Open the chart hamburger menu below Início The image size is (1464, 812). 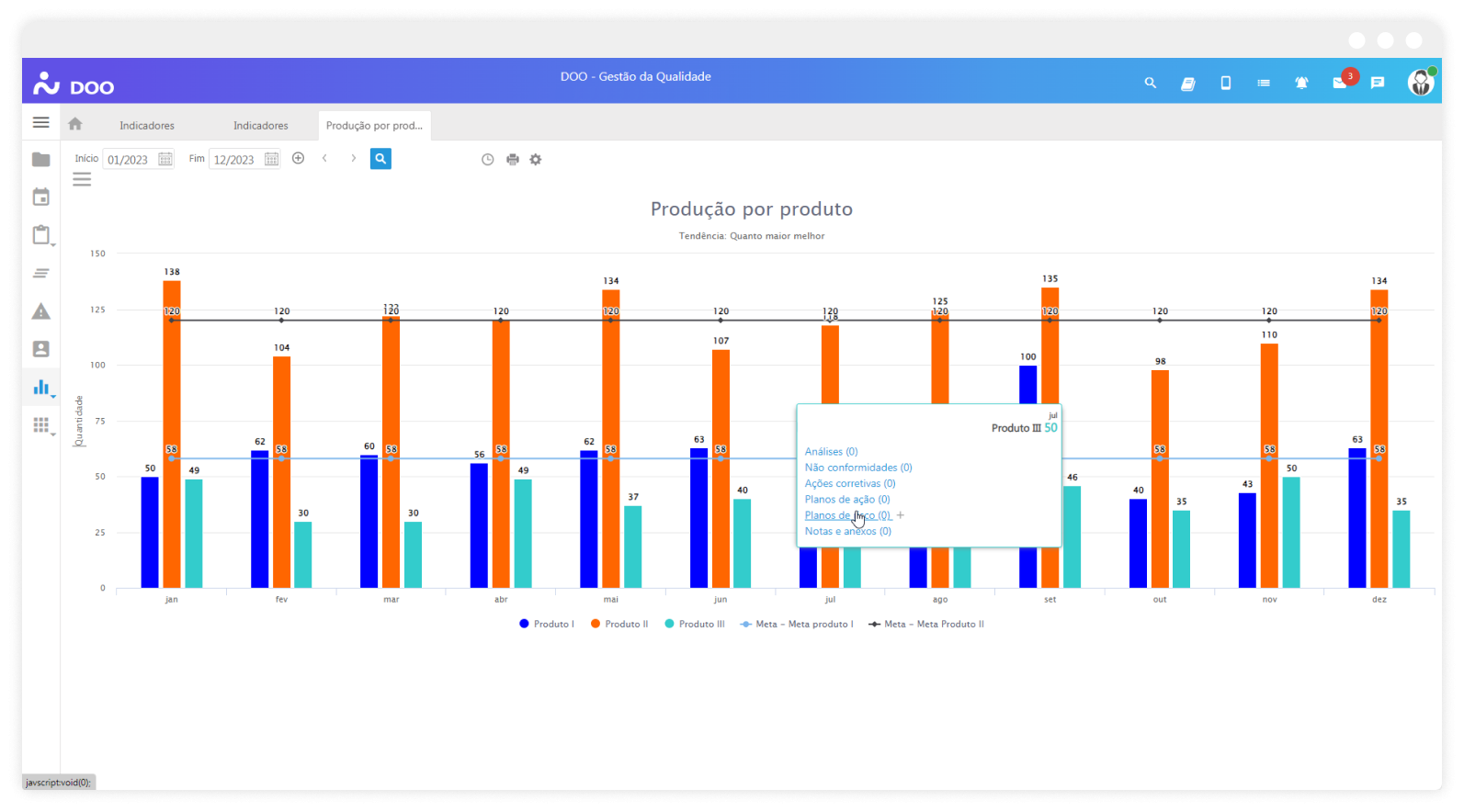tap(82, 180)
